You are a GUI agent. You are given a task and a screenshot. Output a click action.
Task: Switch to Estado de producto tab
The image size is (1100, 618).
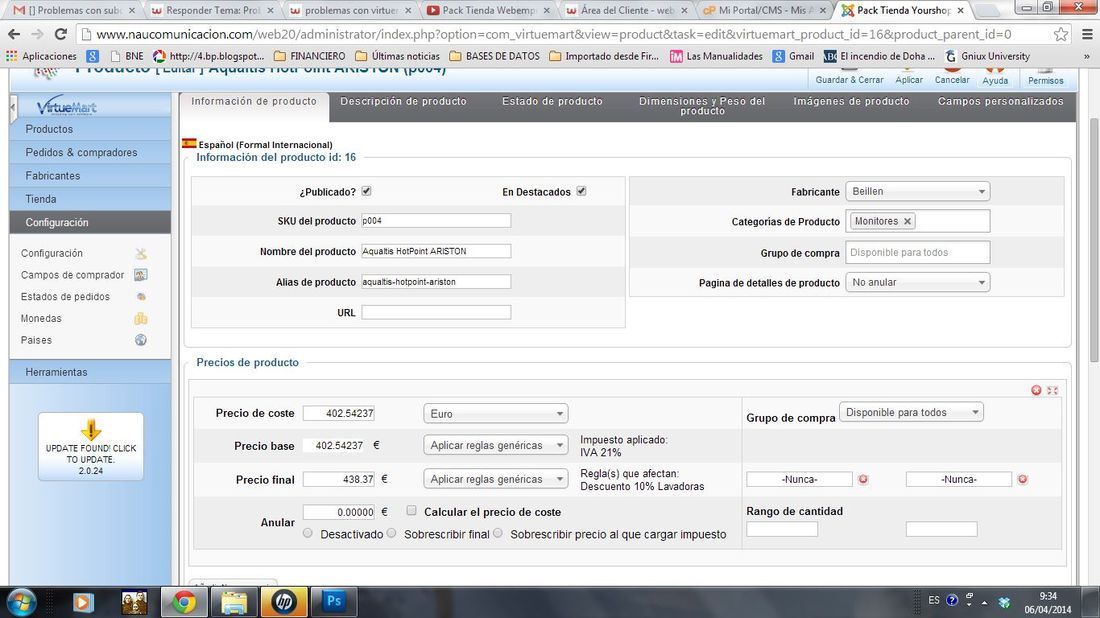(x=552, y=102)
